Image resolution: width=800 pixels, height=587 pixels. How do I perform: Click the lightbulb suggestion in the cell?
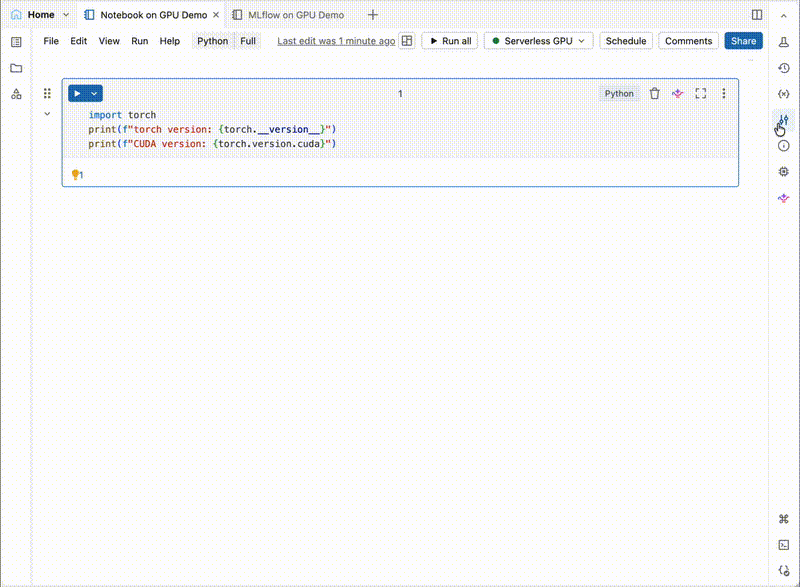click(x=77, y=175)
